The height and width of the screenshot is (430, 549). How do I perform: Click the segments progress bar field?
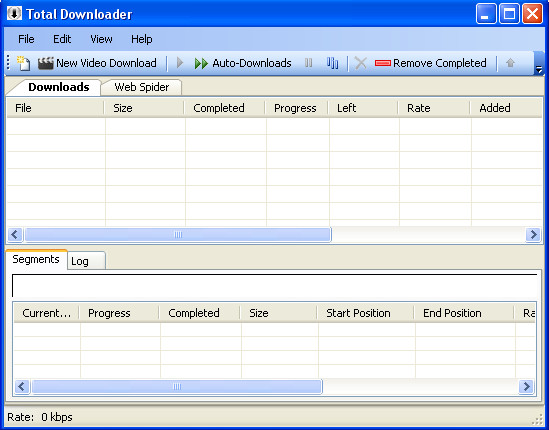pyautogui.click(x=274, y=285)
